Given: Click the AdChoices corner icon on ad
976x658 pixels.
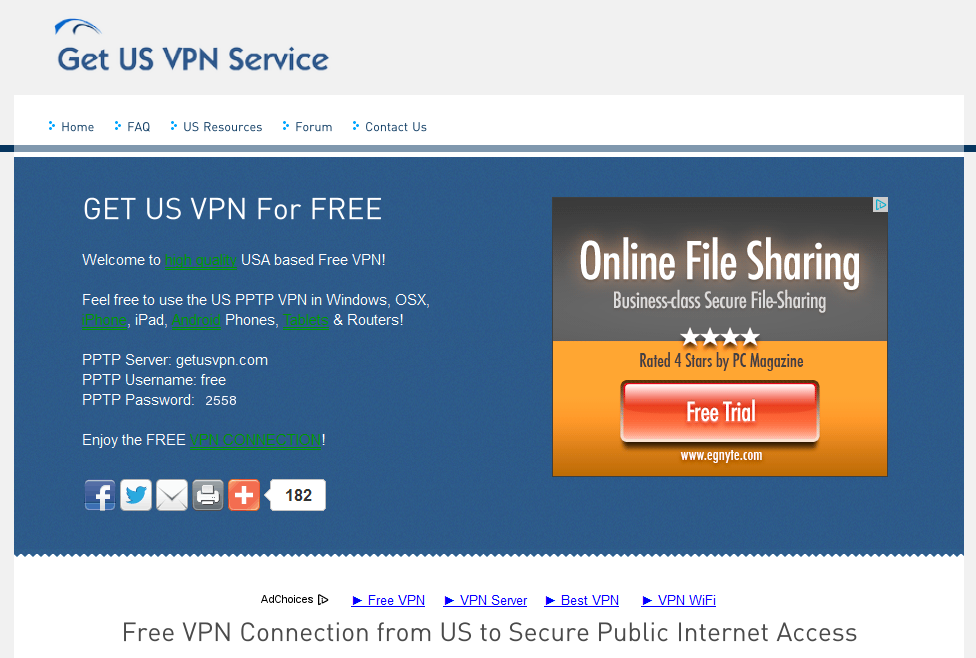Looking at the screenshot, I should pyautogui.click(x=880, y=205).
